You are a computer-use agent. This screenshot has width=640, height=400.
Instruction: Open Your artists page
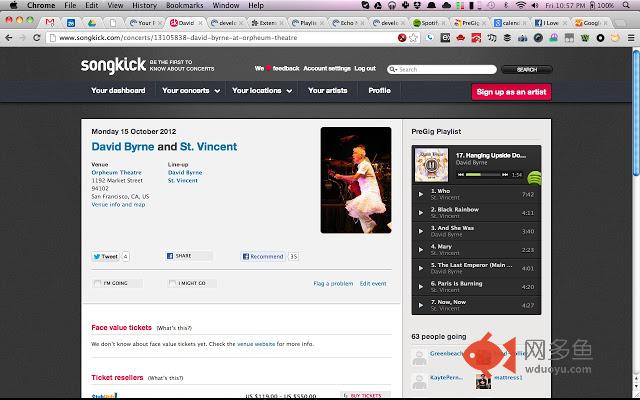(x=328, y=91)
